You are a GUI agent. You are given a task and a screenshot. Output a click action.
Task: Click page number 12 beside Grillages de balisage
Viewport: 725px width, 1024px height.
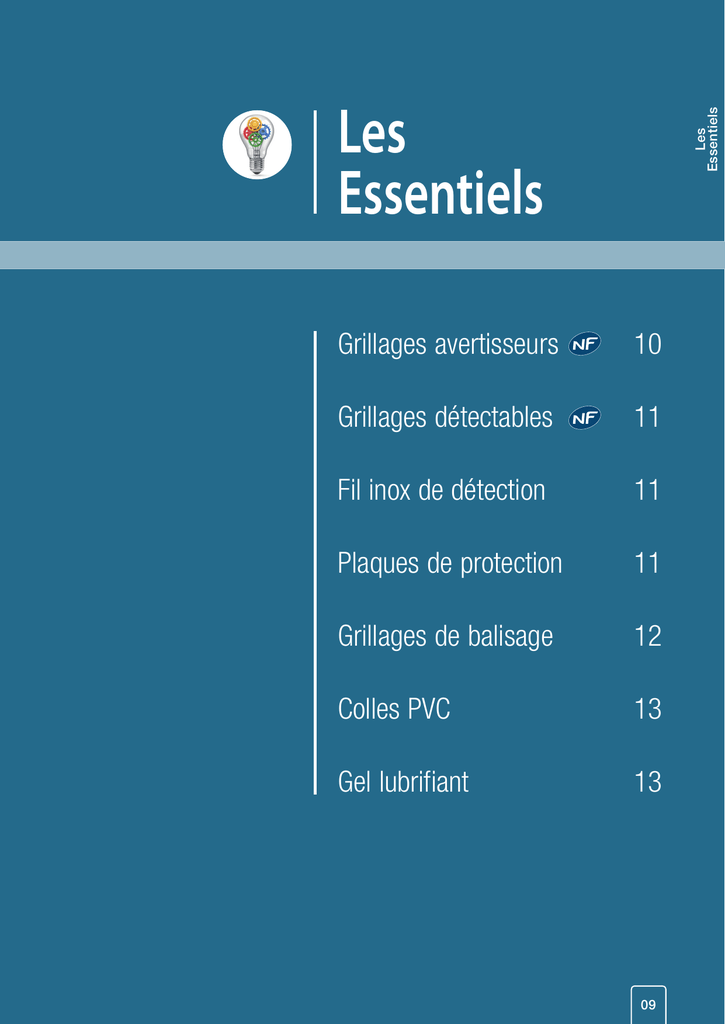tap(647, 637)
